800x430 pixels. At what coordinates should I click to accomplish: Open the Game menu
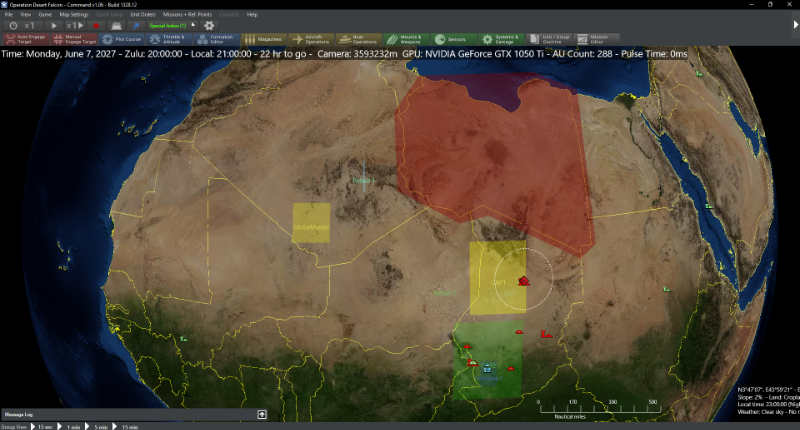45,14
